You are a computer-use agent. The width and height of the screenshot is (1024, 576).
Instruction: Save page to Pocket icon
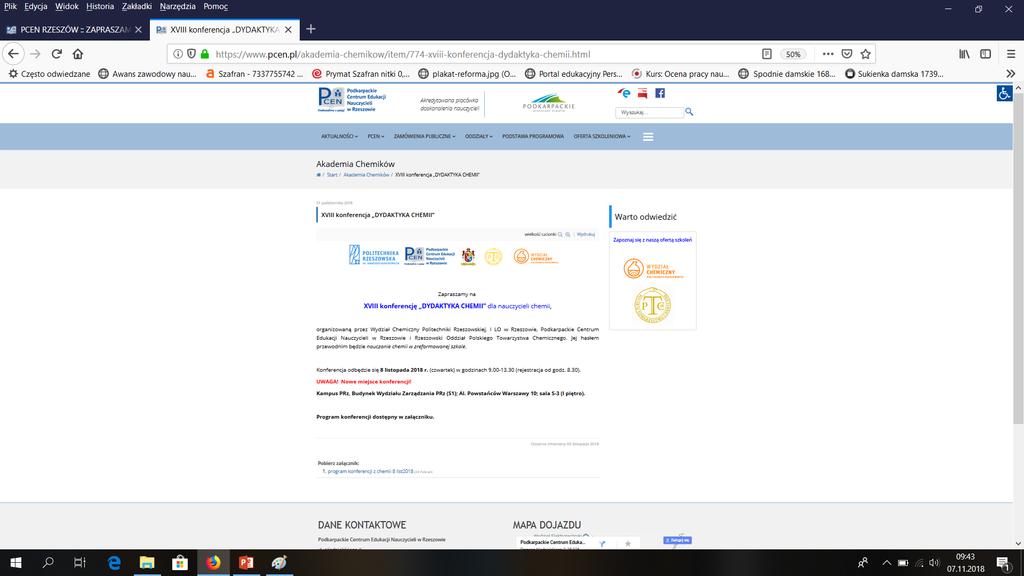[847, 54]
